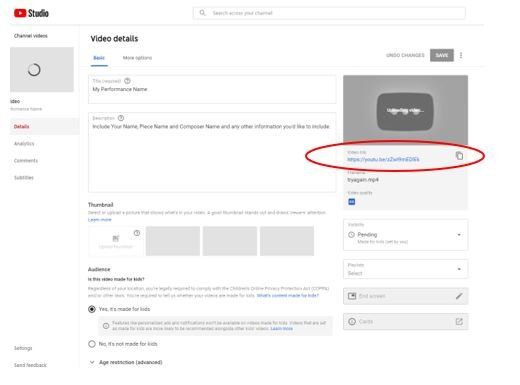
Task: Click in the search across your channel field
Action: pyautogui.click(x=329, y=13)
